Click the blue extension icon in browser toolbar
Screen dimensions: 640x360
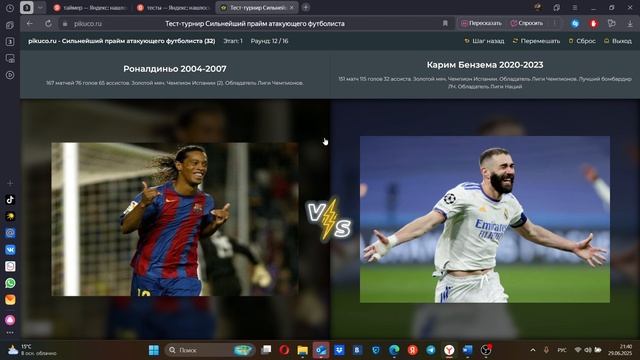575,24
